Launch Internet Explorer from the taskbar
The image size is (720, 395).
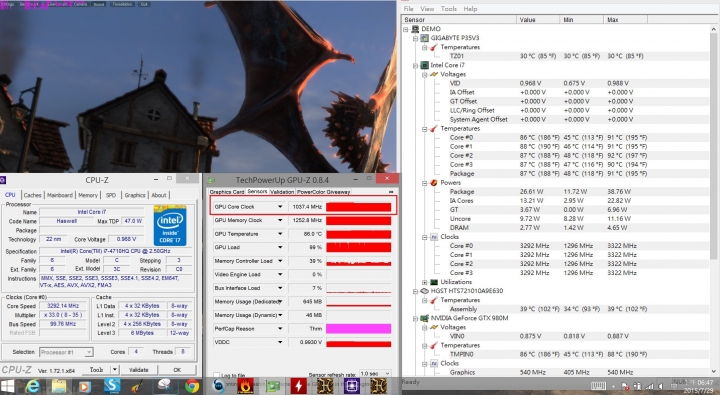32,386
